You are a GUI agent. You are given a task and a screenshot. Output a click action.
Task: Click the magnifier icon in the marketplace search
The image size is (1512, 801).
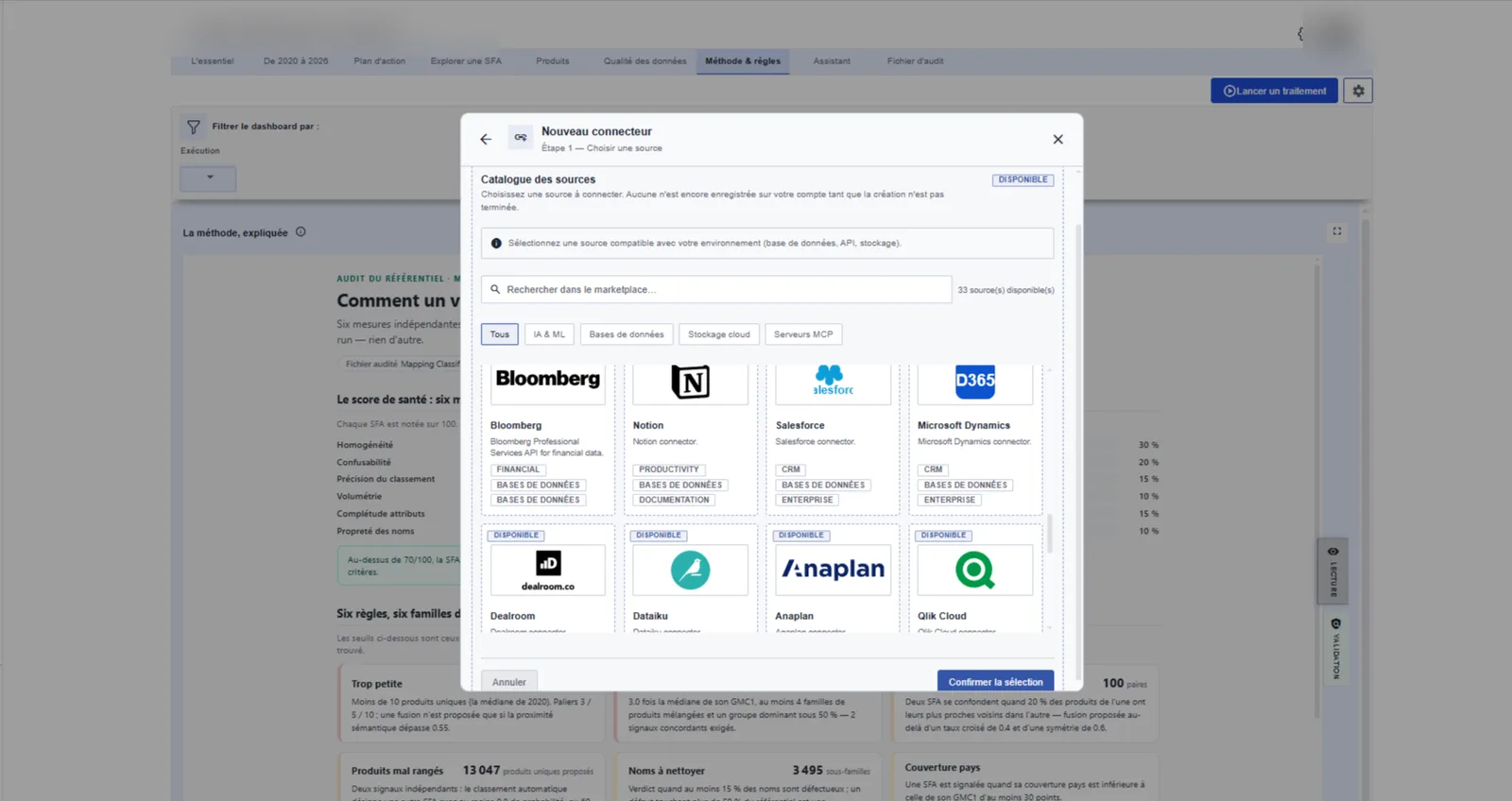click(495, 289)
